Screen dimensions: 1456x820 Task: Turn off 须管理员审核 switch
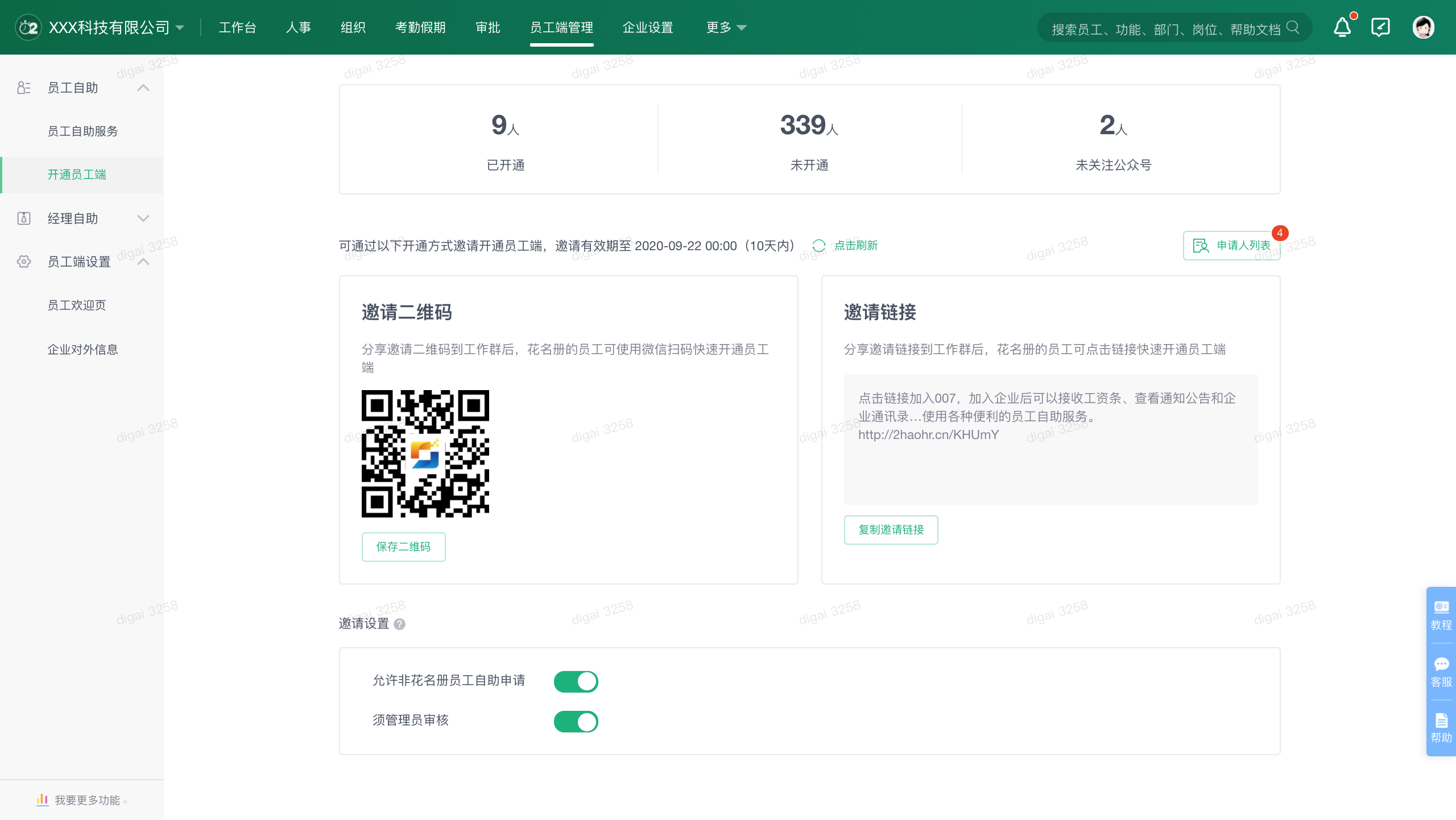click(576, 722)
